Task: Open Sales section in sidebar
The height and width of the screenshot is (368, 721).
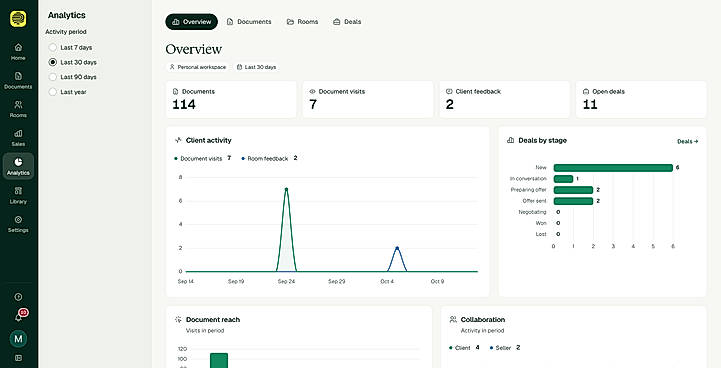Action: [18, 138]
